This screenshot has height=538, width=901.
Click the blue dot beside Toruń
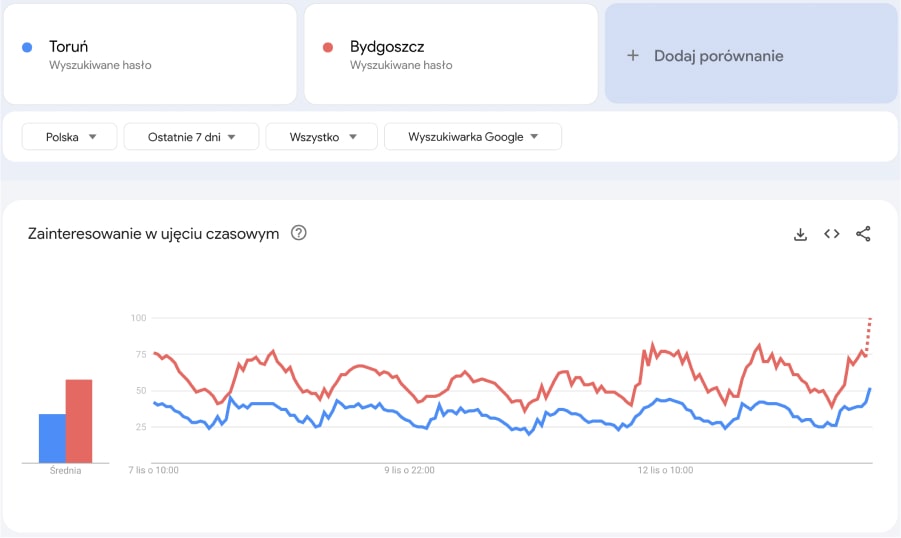(28, 47)
